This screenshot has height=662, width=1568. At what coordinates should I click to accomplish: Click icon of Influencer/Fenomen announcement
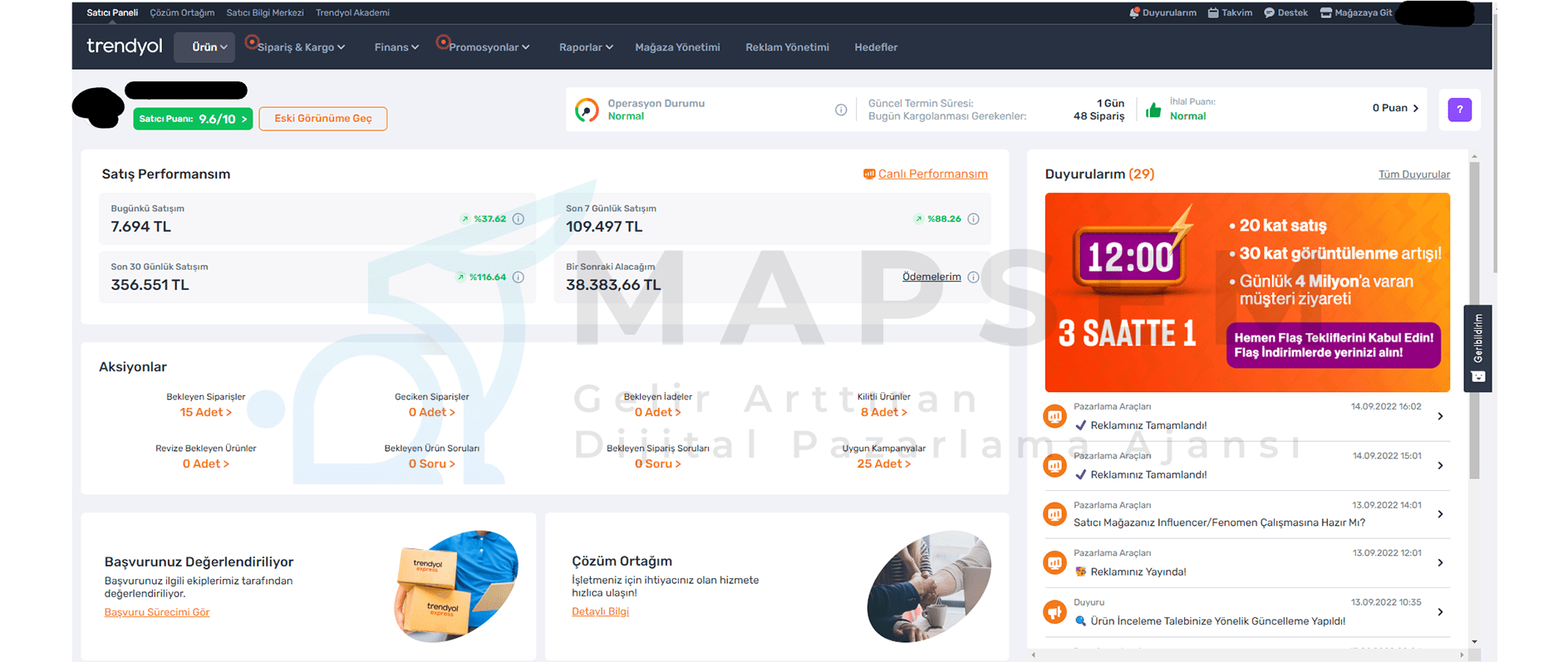[x=1054, y=514]
